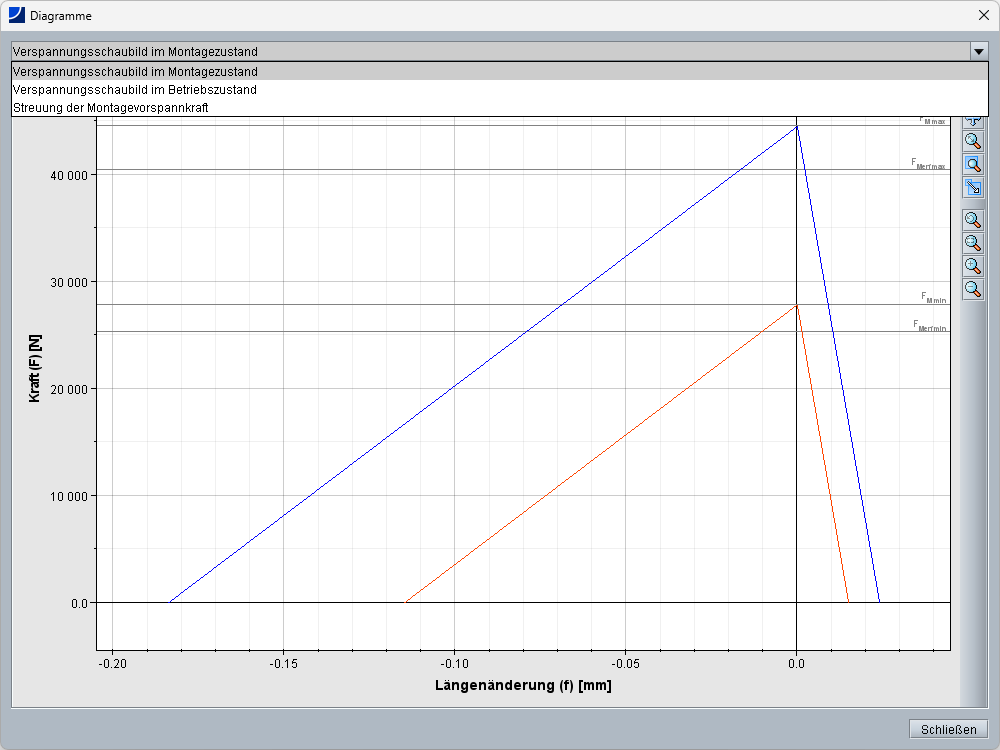
Task: Click the Längenänderung (f) [mm] axis label
Action: click(x=522, y=686)
